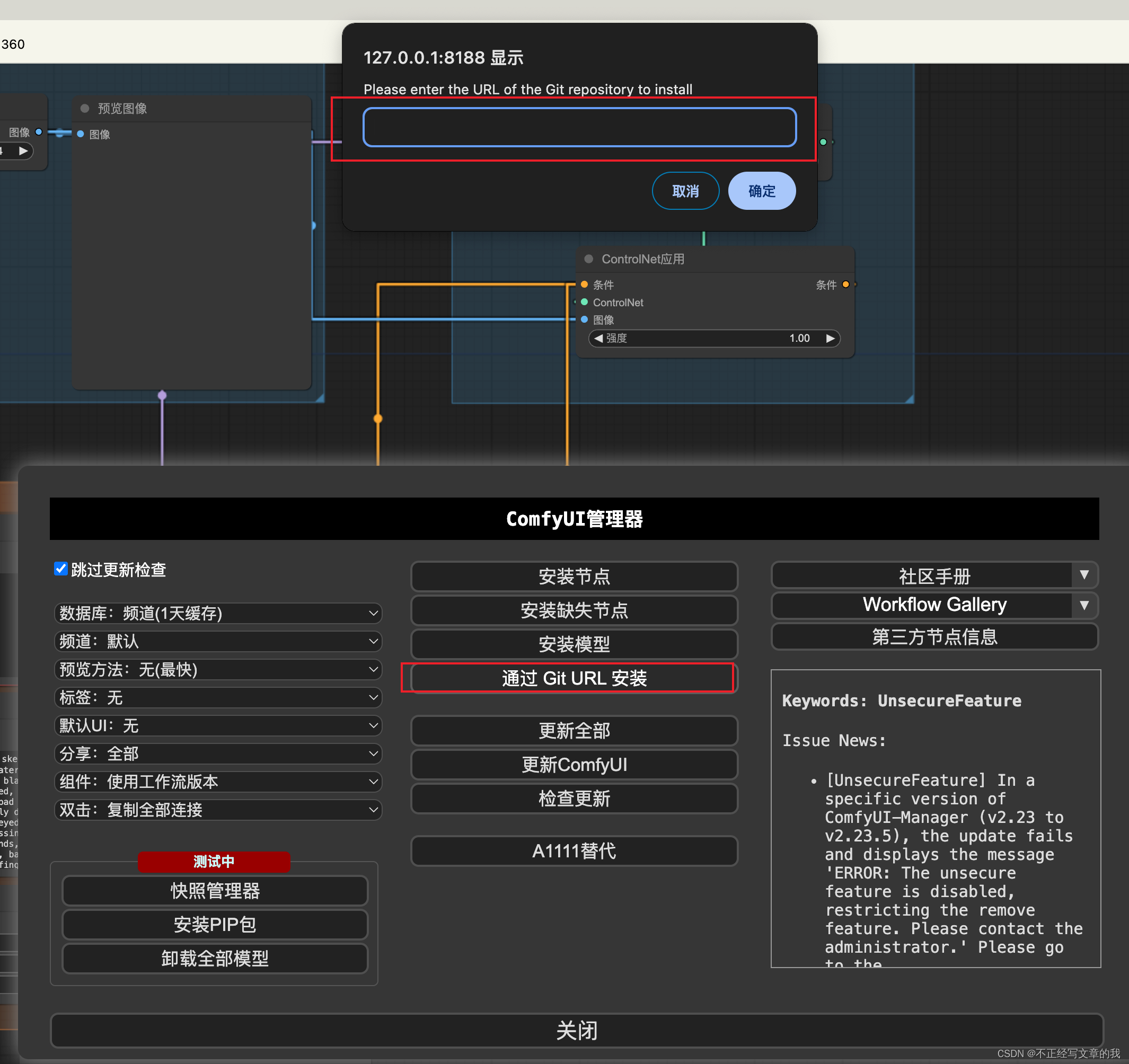Open the 默认UI: 无 dropdown
The height and width of the screenshot is (1064, 1129).
point(218,725)
